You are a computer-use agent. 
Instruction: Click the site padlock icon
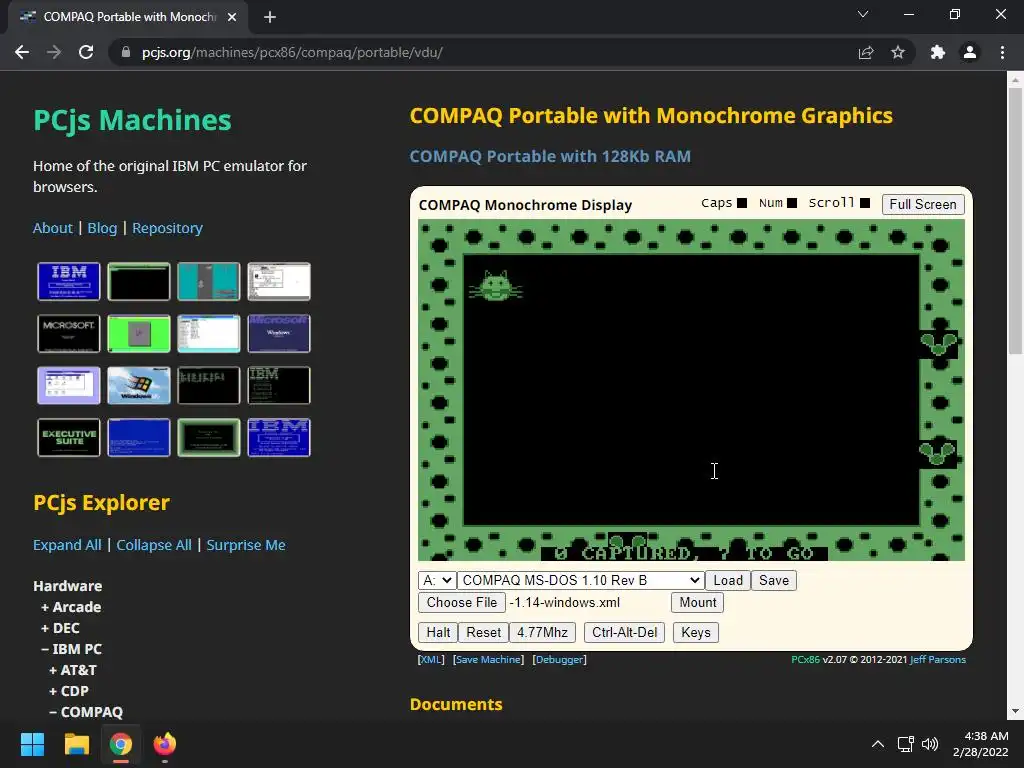click(126, 52)
